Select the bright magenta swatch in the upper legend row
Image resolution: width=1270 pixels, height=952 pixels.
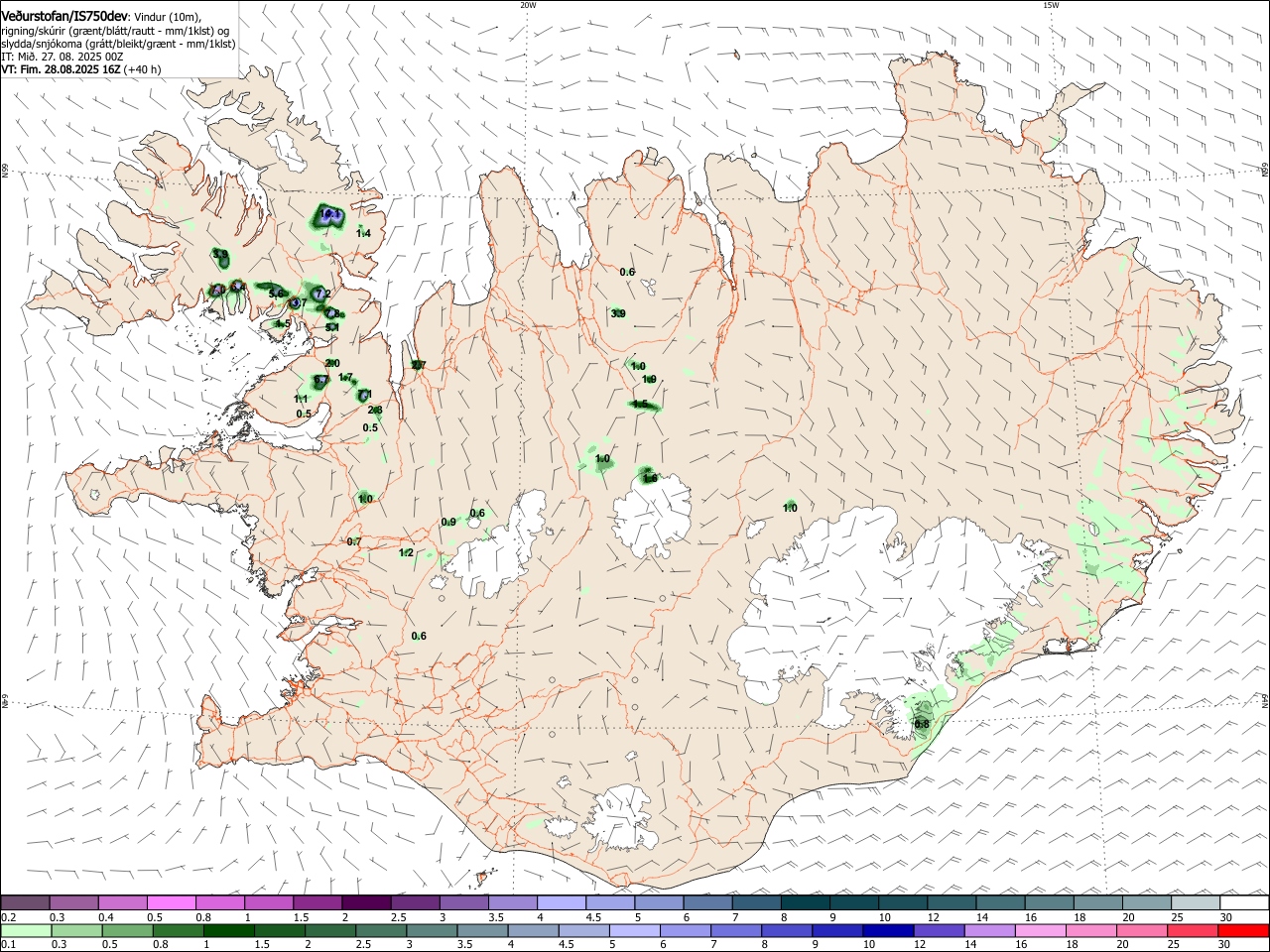171,902
